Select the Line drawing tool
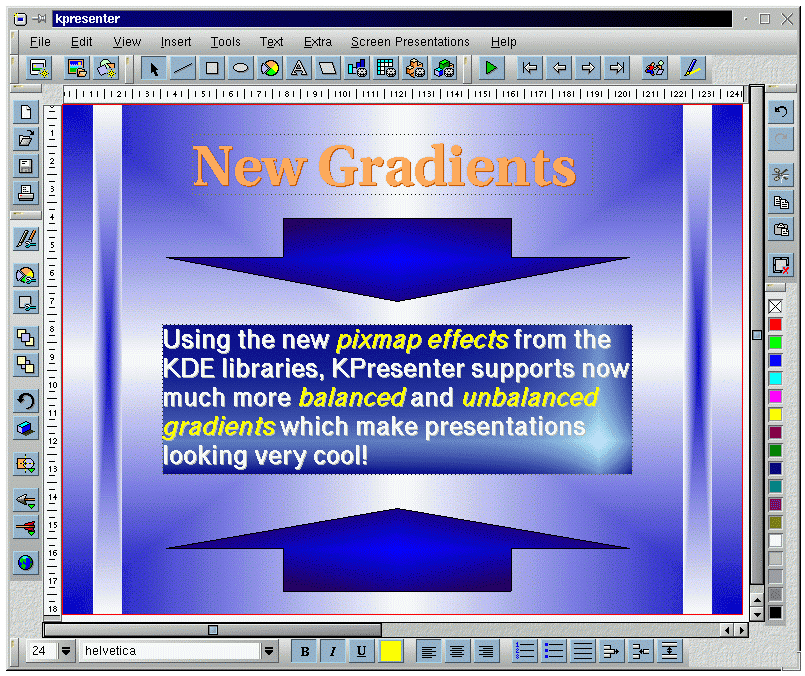The width and height of the screenshot is (805, 676). pyautogui.click(x=183, y=68)
